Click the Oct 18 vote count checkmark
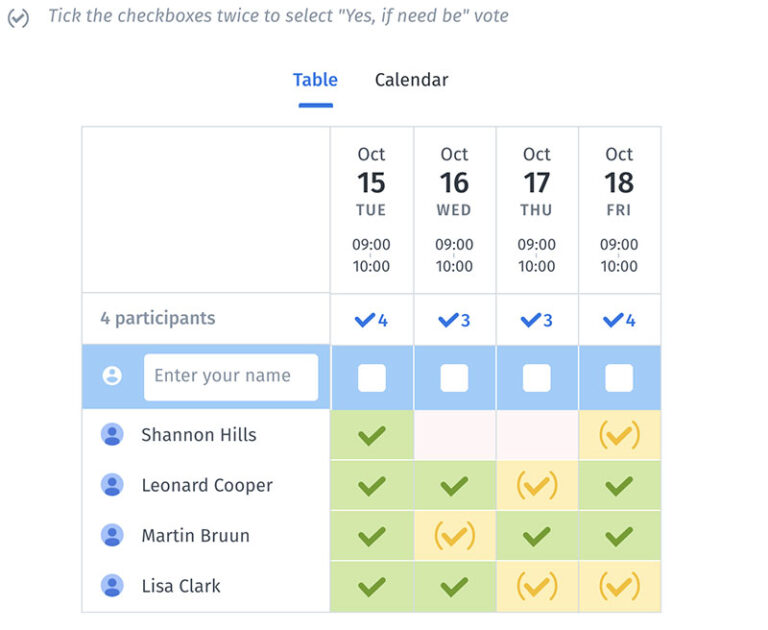 pyautogui.click(x=613, y=320)
